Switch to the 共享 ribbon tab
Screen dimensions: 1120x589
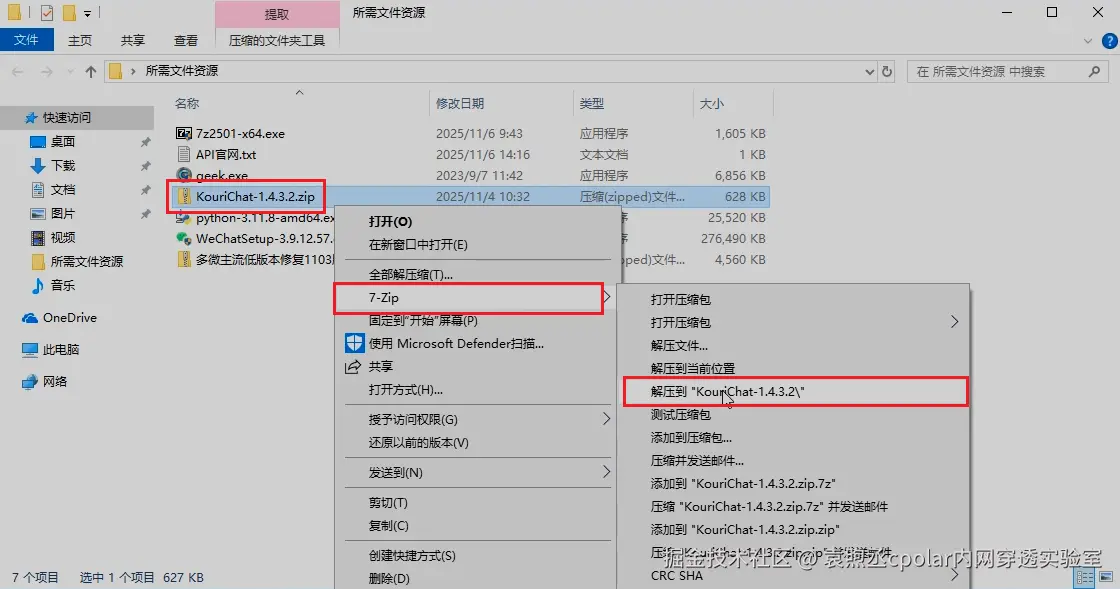pos(132,40)
